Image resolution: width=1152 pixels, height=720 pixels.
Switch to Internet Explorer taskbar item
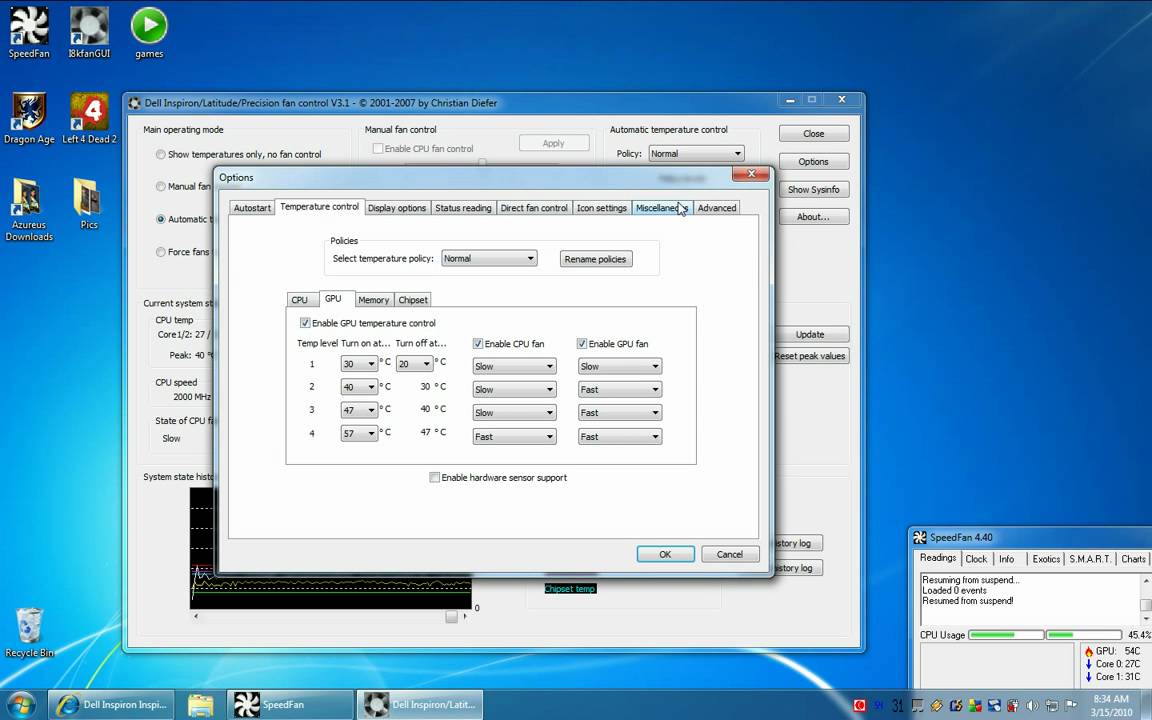click(112, 704)
